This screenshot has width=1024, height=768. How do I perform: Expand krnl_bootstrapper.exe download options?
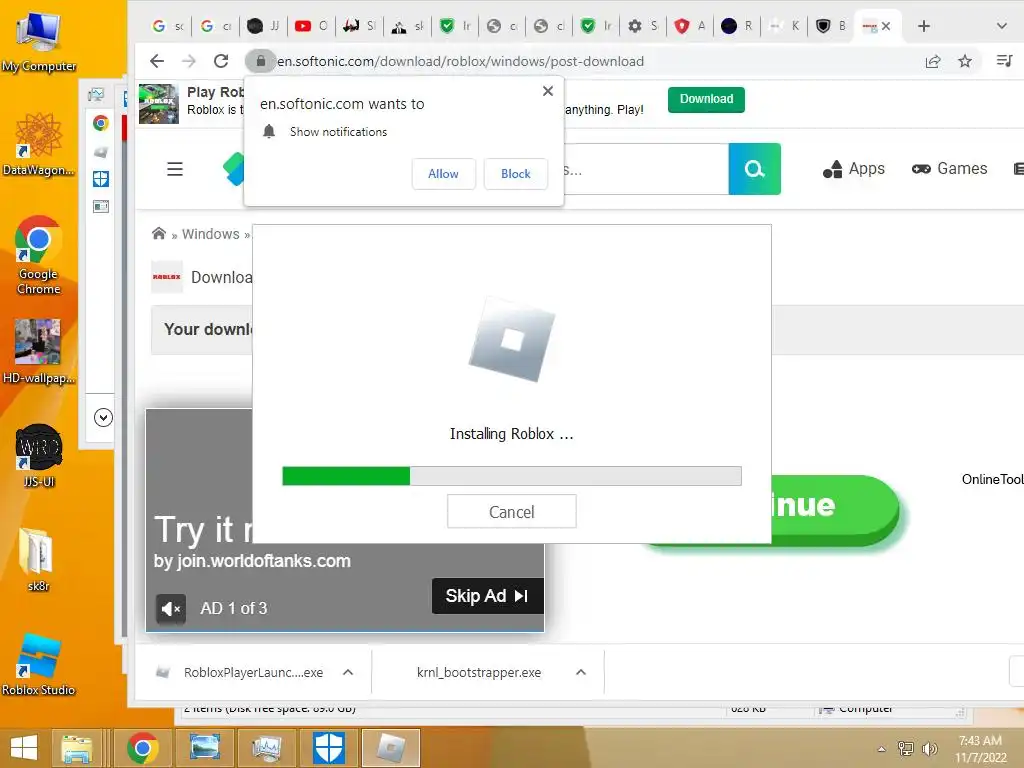[x=581, y=672]
